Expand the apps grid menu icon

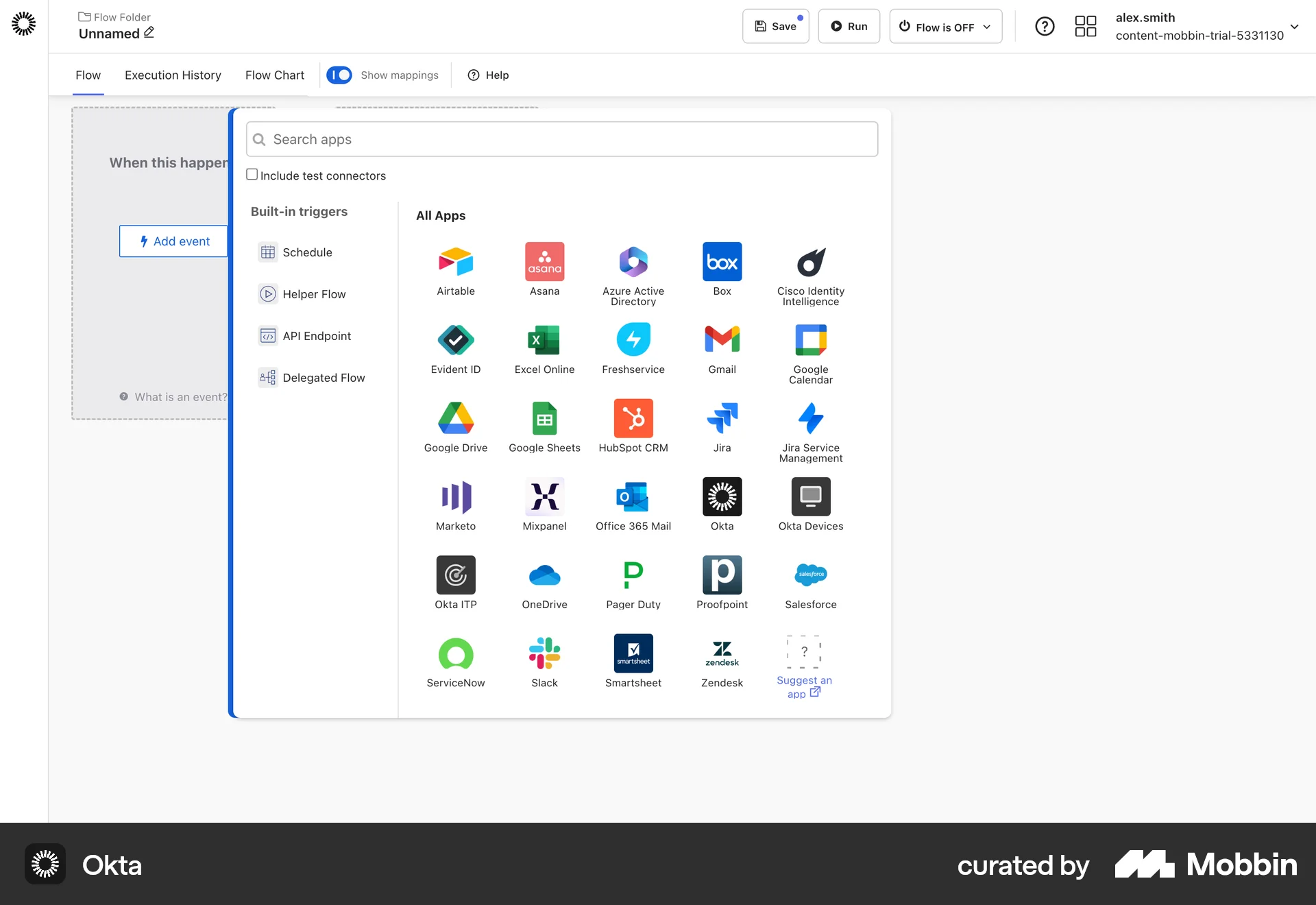click(x=1085, y=26)
